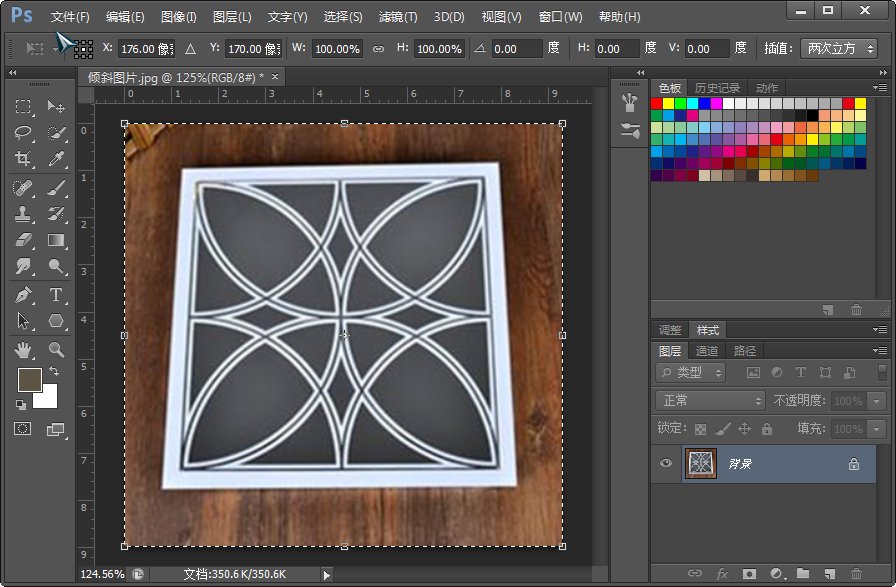Switch to the 通道 tab

click(x=708, y=351)
